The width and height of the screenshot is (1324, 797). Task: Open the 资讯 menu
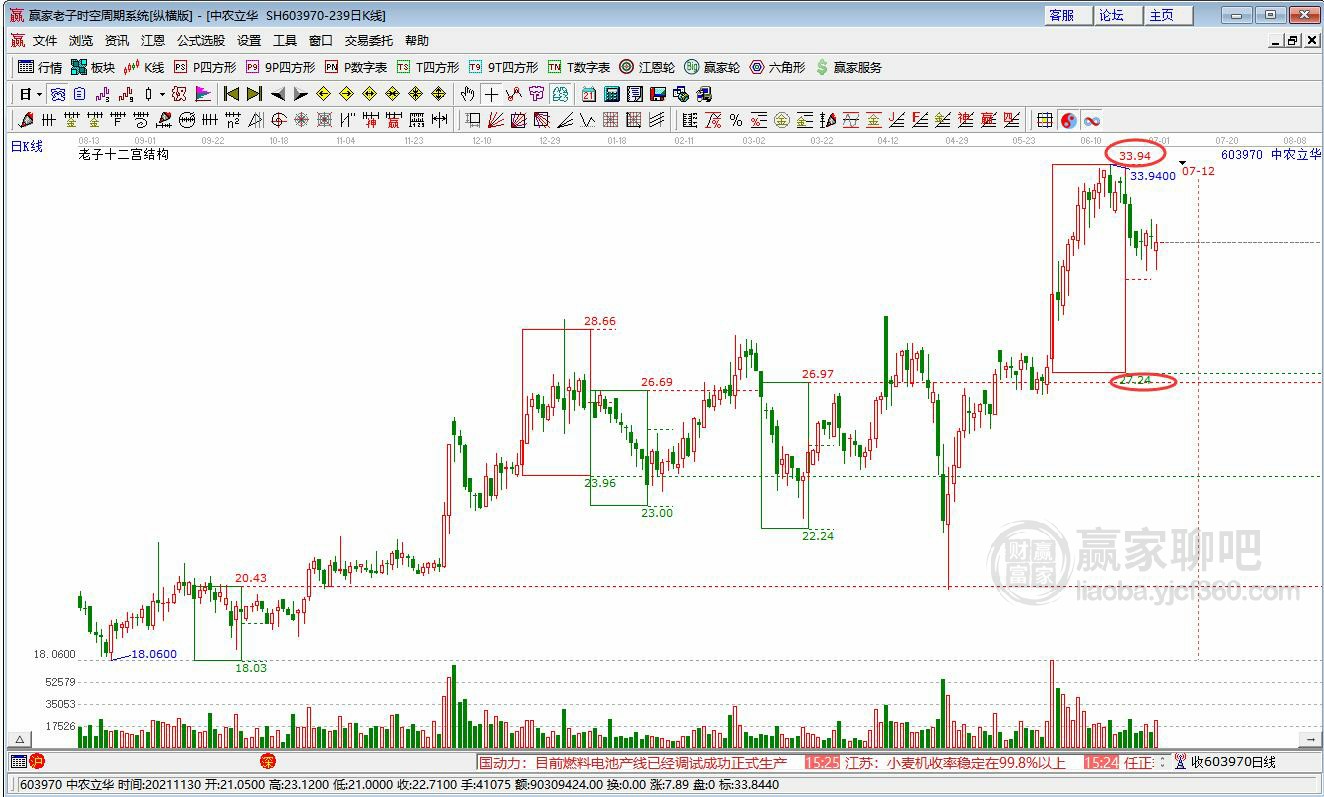[x=117, y=41]
